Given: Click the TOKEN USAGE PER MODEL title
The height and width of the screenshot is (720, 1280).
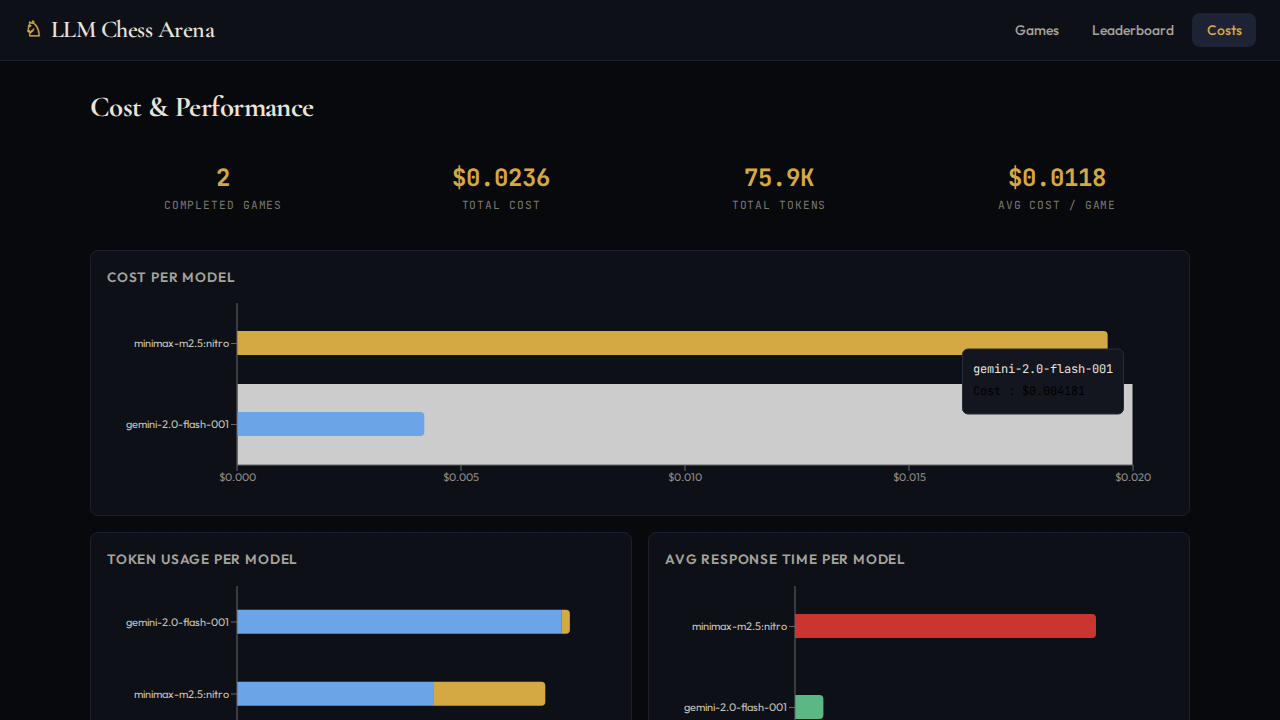Looking at the screenshot, I should point(202,559).
